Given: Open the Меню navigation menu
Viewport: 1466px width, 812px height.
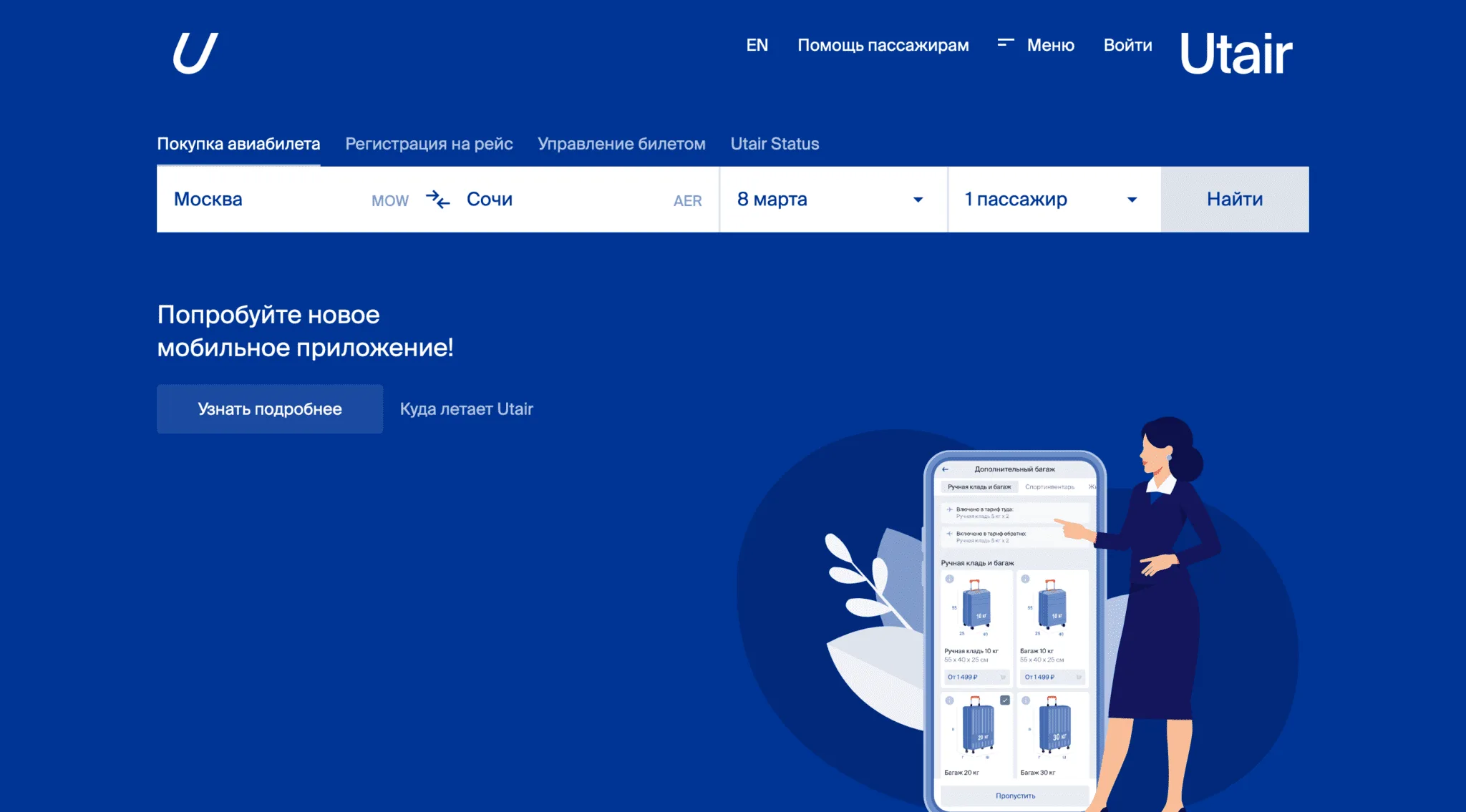Looking at the screenshot, I should [x=1050, y=45].
